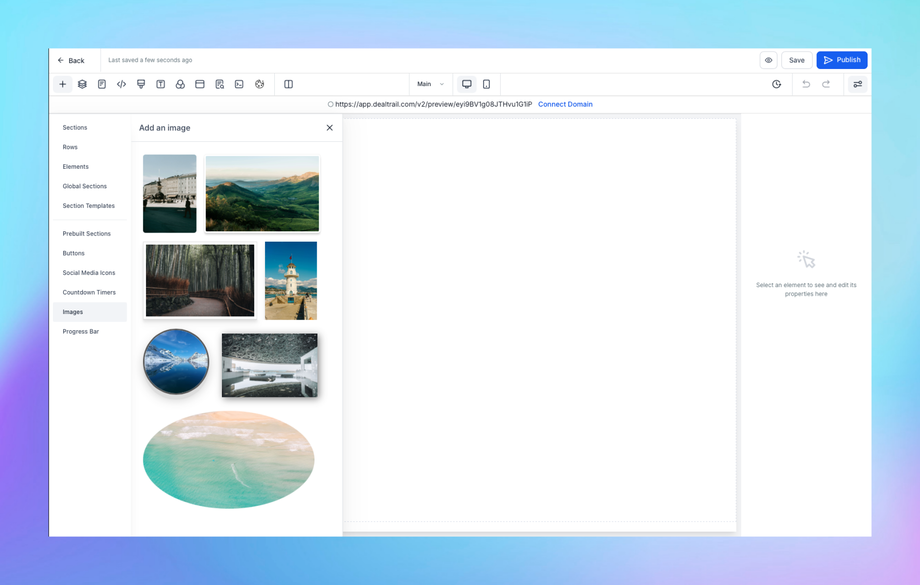Switch to desktop view

(466, 84)
